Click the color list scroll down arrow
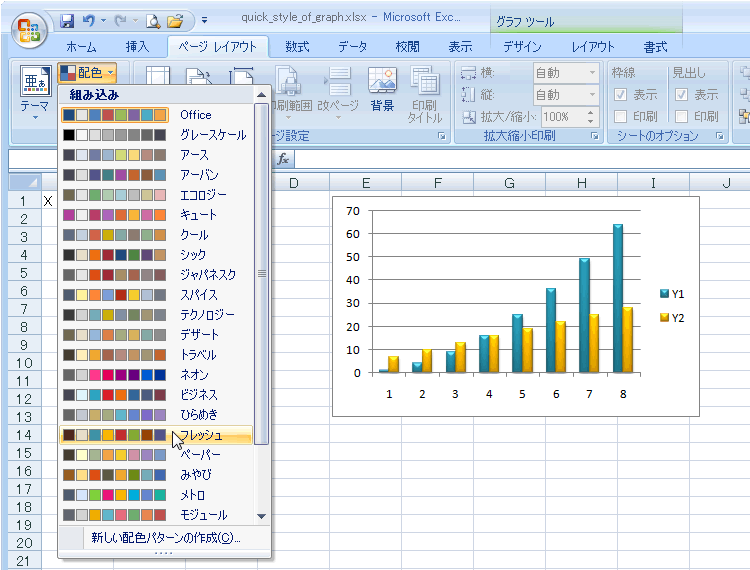Screen dimensions: 750x570 [261, 516]
